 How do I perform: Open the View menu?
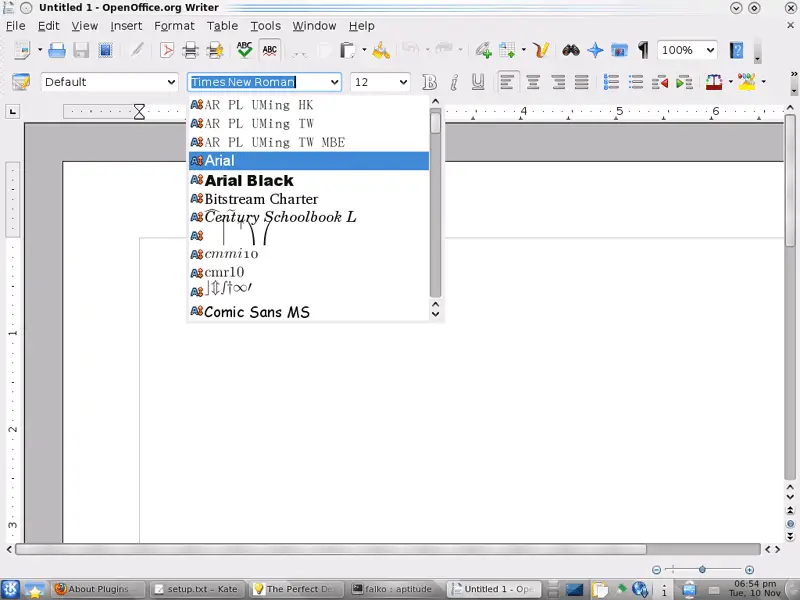84,26
